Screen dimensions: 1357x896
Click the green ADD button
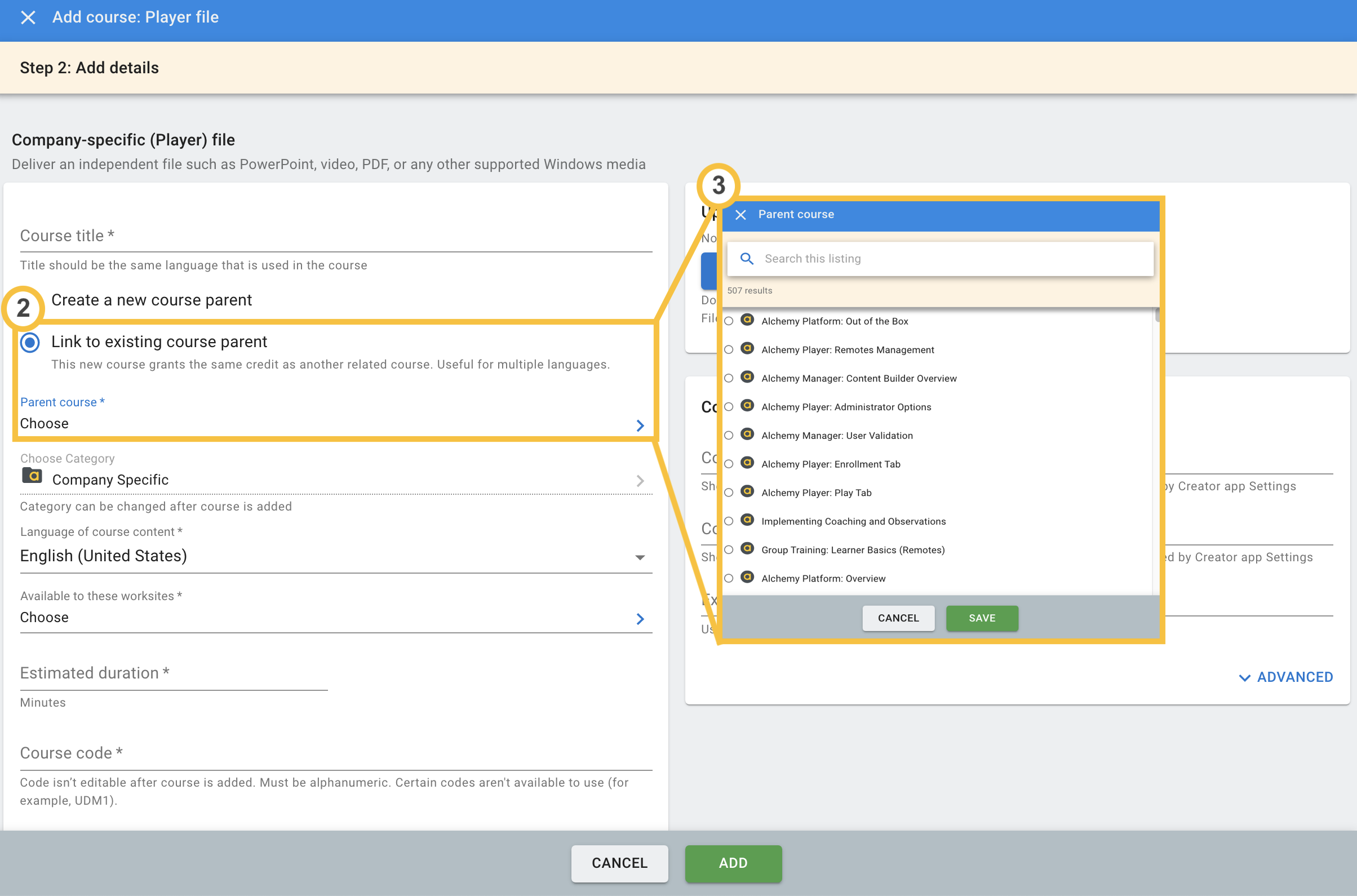click(x=733, y=863)
